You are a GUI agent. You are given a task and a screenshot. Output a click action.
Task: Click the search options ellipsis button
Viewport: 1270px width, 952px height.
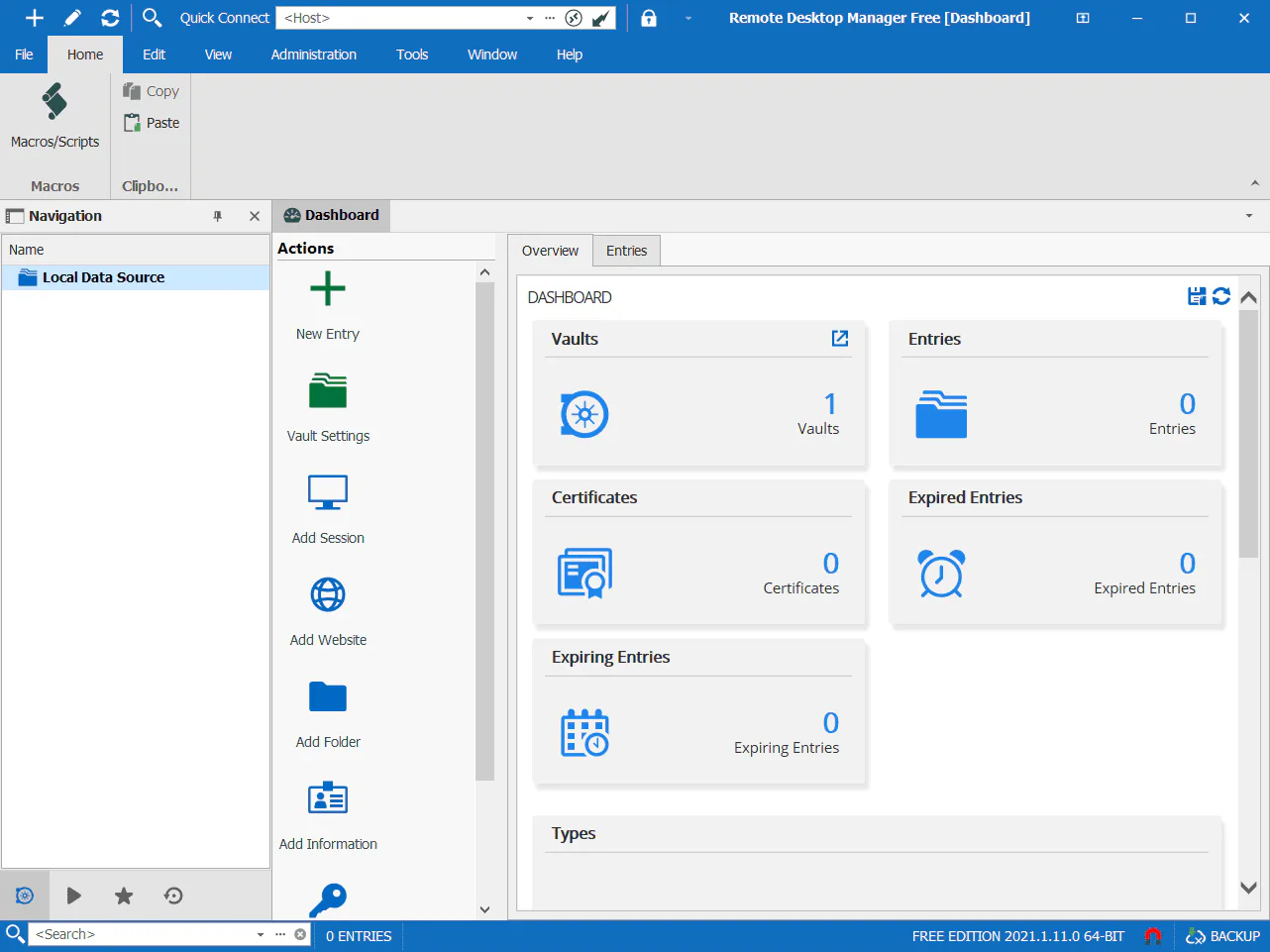pyautogui.click(x=280, y=934)
